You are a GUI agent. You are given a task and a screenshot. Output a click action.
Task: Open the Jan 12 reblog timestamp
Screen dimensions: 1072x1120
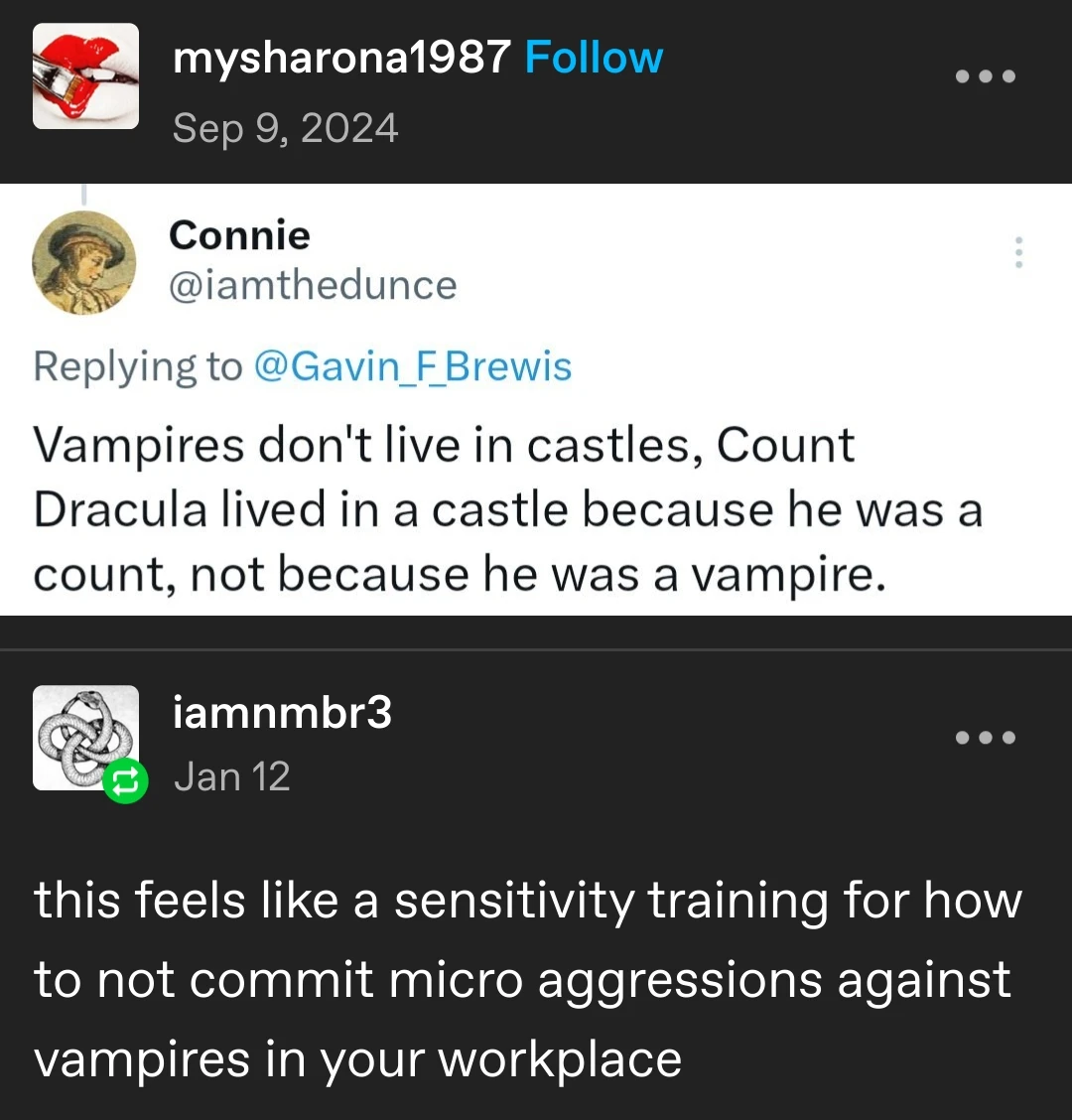click(232, 776)
